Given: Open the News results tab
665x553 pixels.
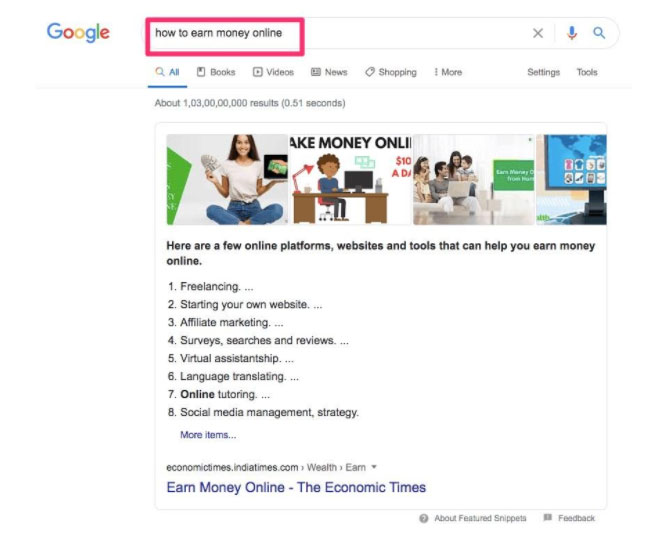Looking at the screenshot, I should click(329, 72).
